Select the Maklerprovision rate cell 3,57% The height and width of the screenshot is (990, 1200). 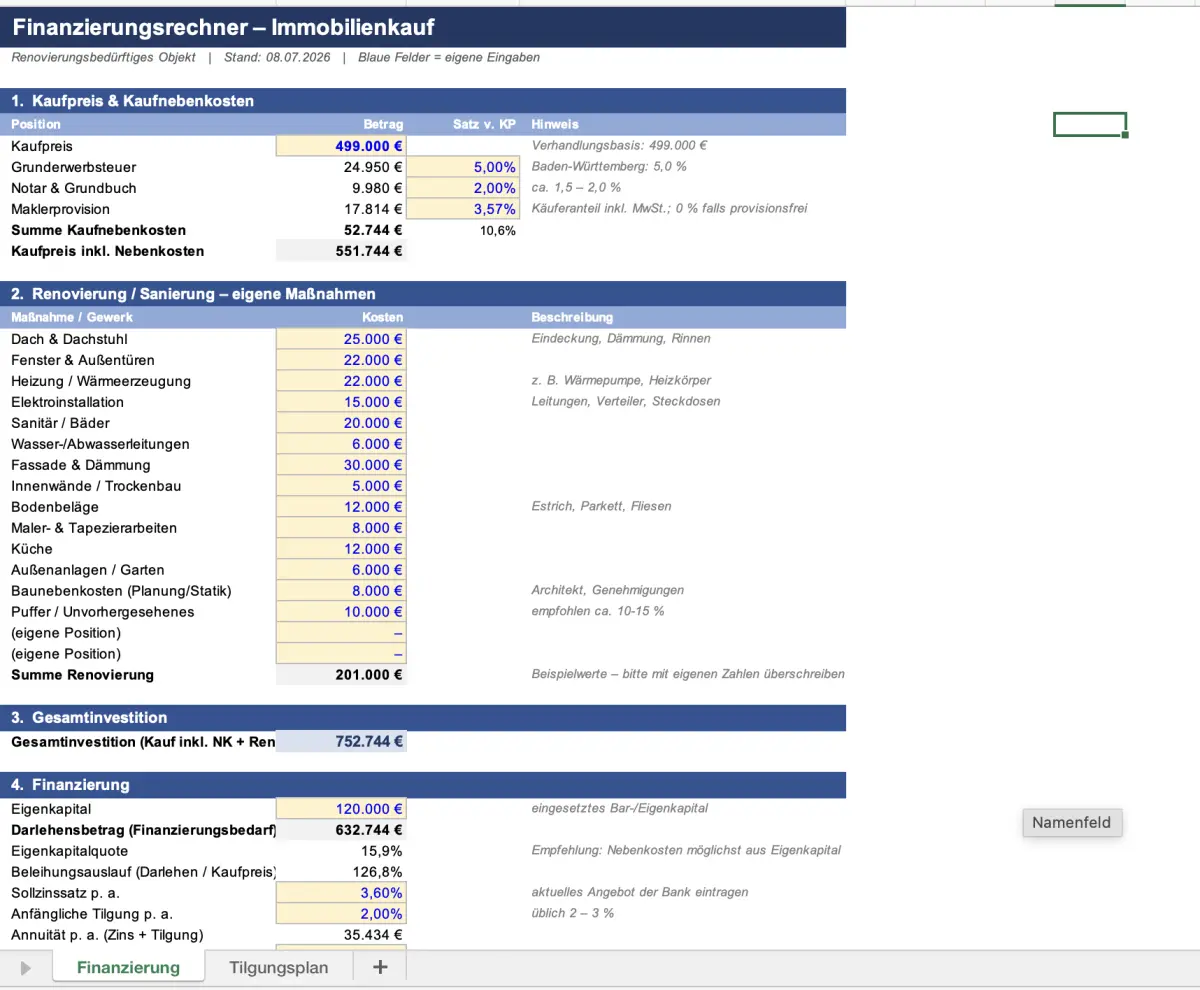tap(462, 209)
